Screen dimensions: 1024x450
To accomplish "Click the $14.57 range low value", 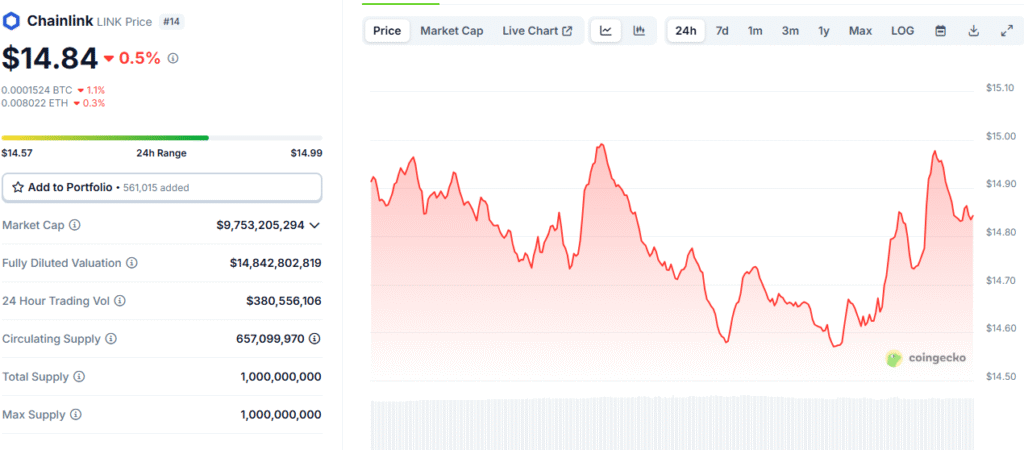I will point(15,153).
